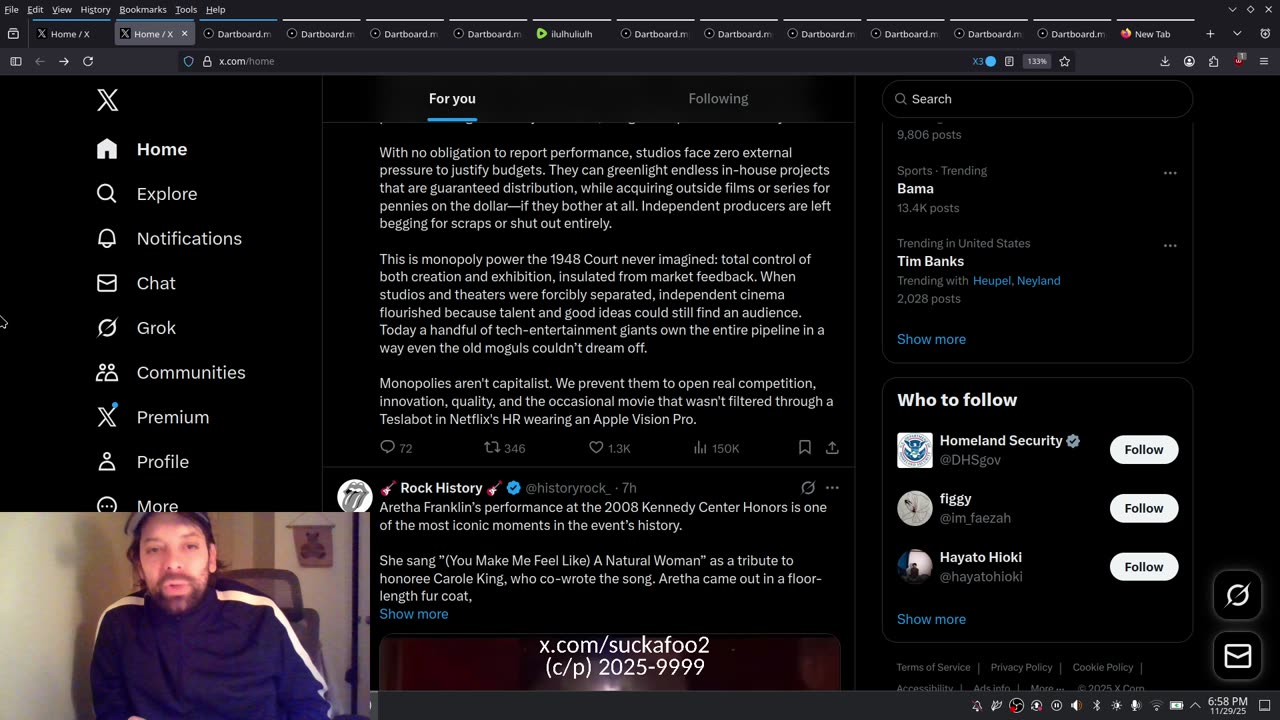Follow Hayato Hioki
The height and width of the screenshot is (720, 1280).
(x=1143, y=567)
